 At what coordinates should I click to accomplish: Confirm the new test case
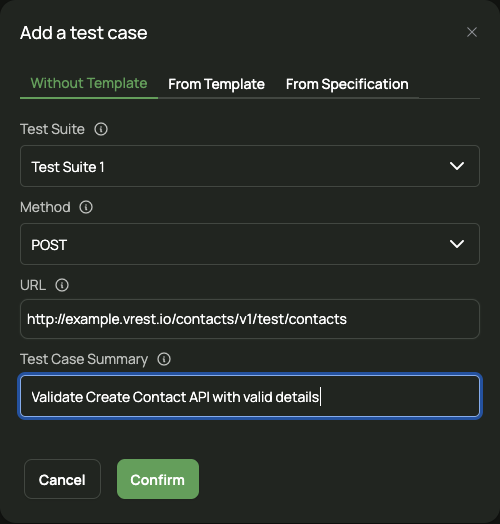coord(158,479)
